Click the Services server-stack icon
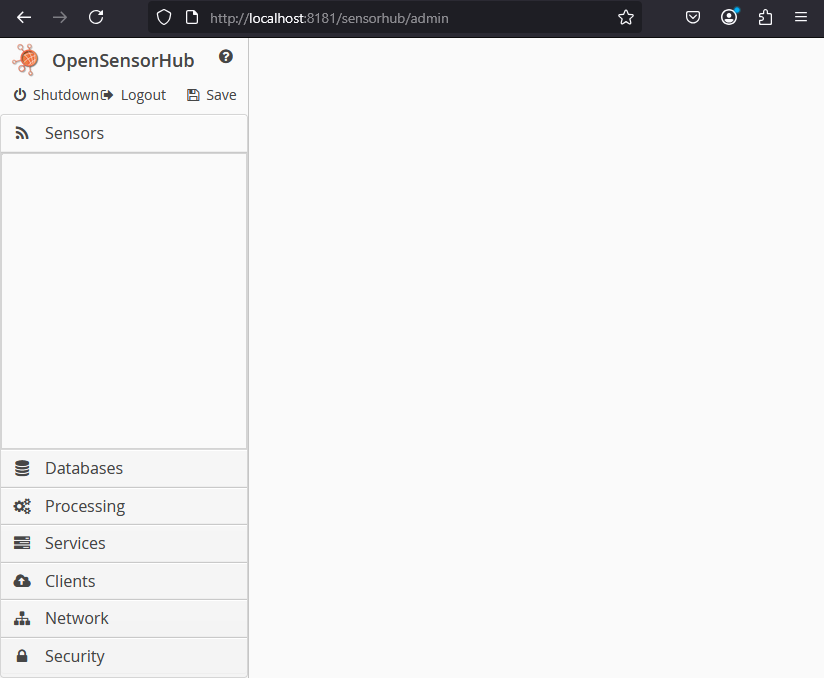This screenshot has width=824, height=678. (x=22, y=542)
